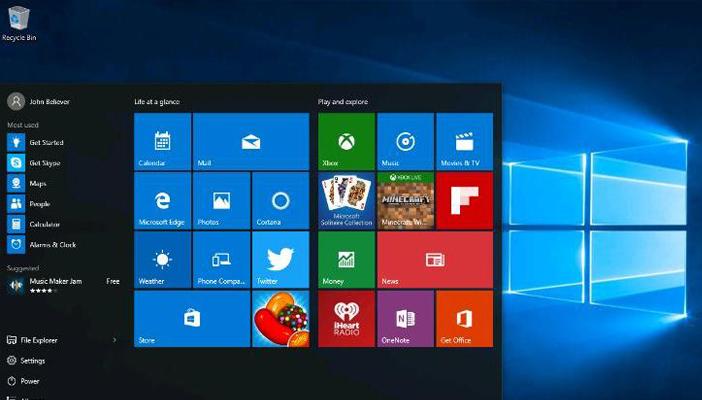Image resolution: width=702 pixels, height=400 pixels.
Task: Open the Twitter tile
Action: point(280,260)
